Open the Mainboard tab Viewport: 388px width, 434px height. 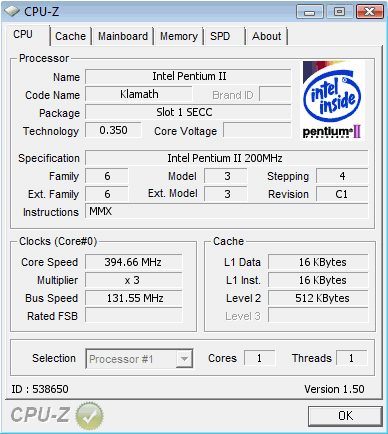[x=123, y=36]
